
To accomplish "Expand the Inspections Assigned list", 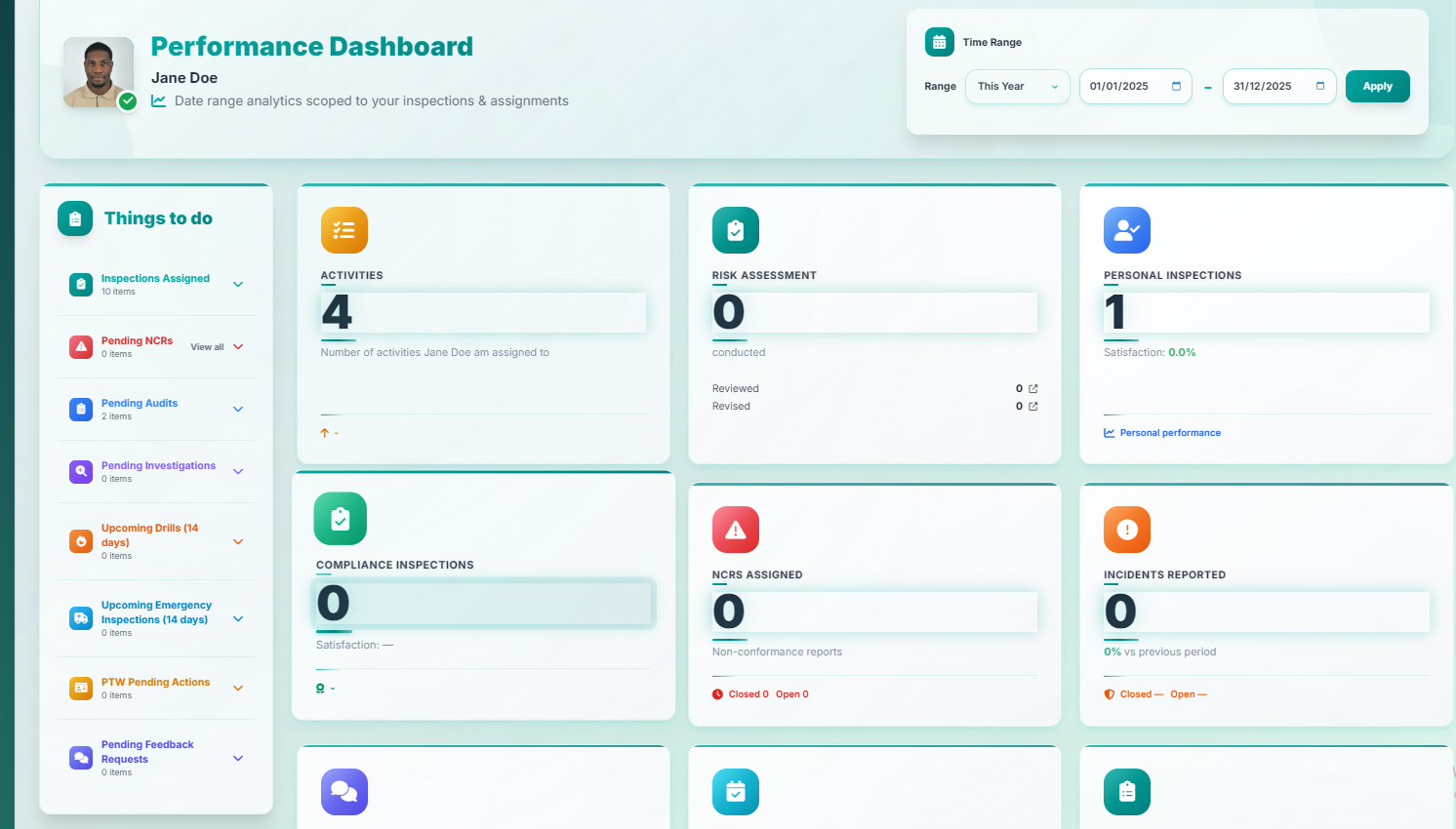I will point(238,285).
